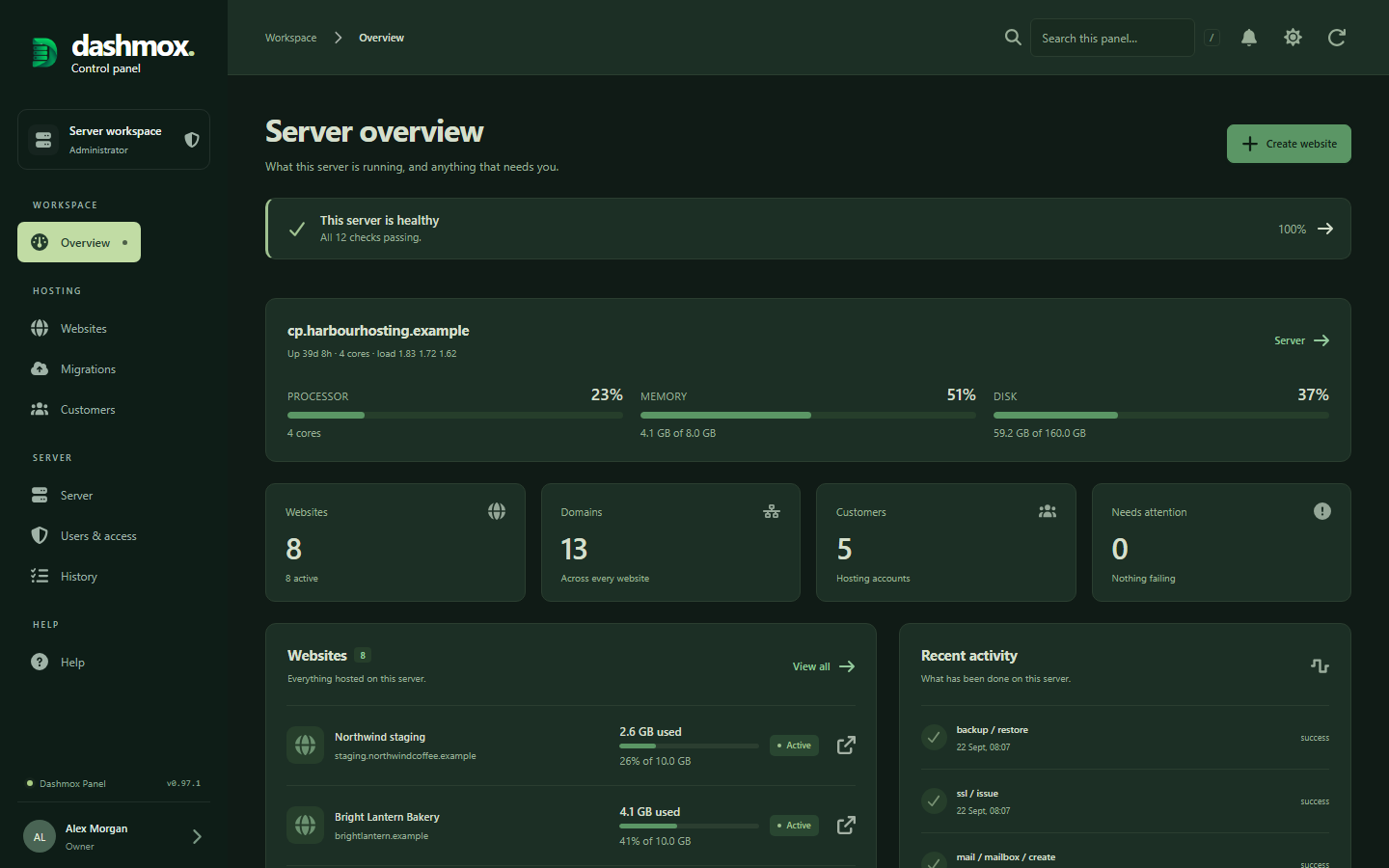Select Overview in the sidebar
Image resolution: width=1389 pixels, height=868 pixels.
pyautogui.click(x=79, y=242)
